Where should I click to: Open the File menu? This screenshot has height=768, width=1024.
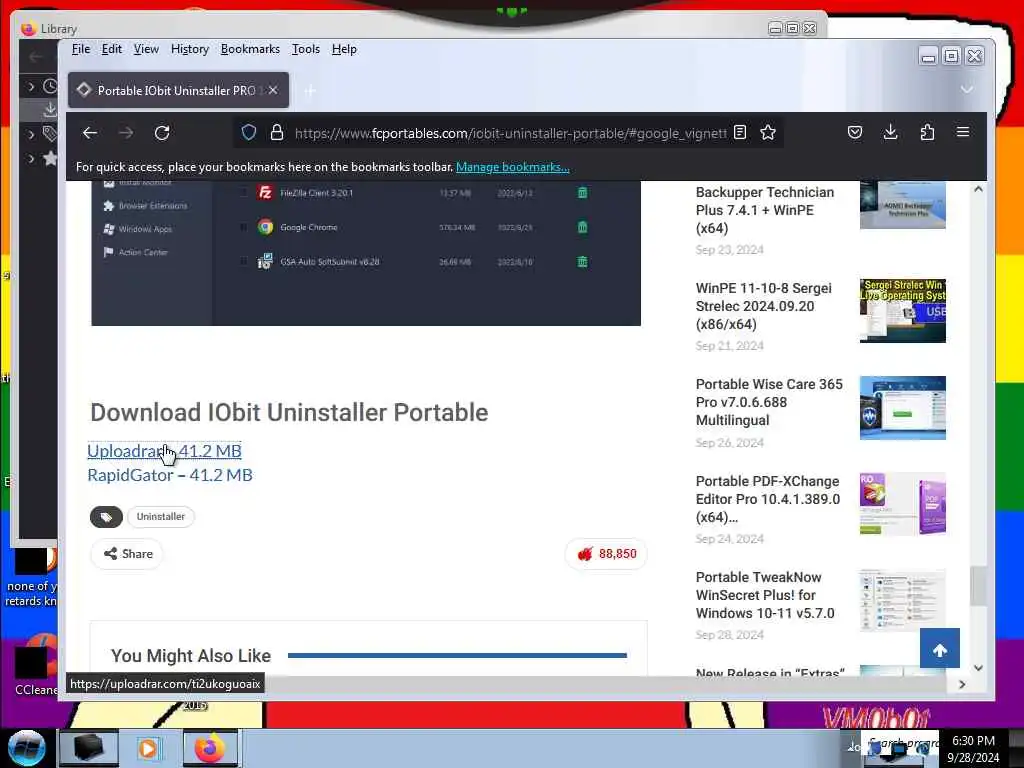coord(81,49)
